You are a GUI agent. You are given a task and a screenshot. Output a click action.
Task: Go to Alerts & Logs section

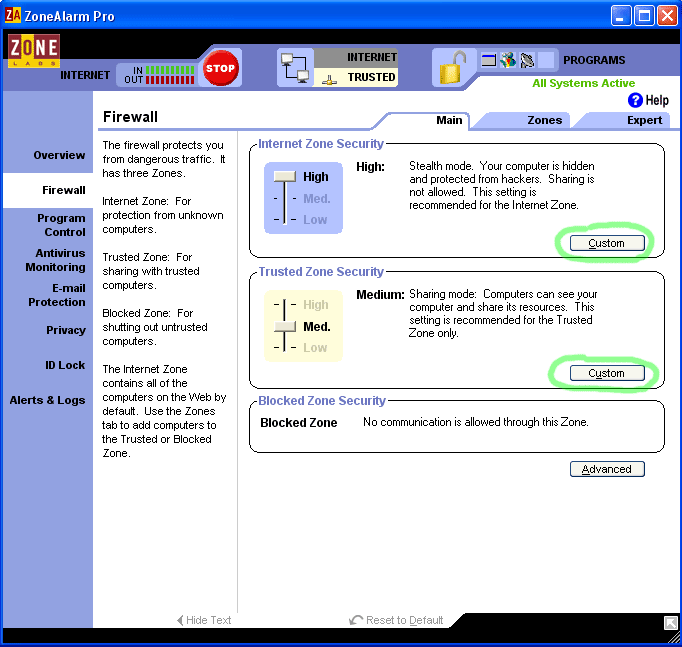pyautogui.click(x=48, y=400)
